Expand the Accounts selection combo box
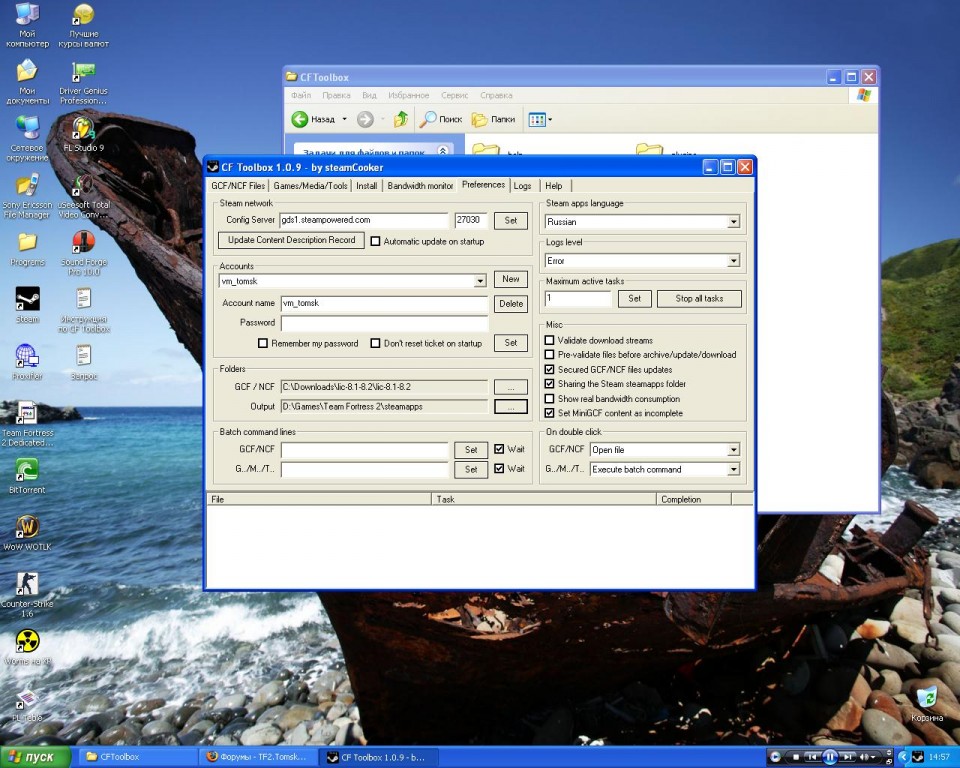The width and height of the screenshot is (960, 768). tap(480, 282)
